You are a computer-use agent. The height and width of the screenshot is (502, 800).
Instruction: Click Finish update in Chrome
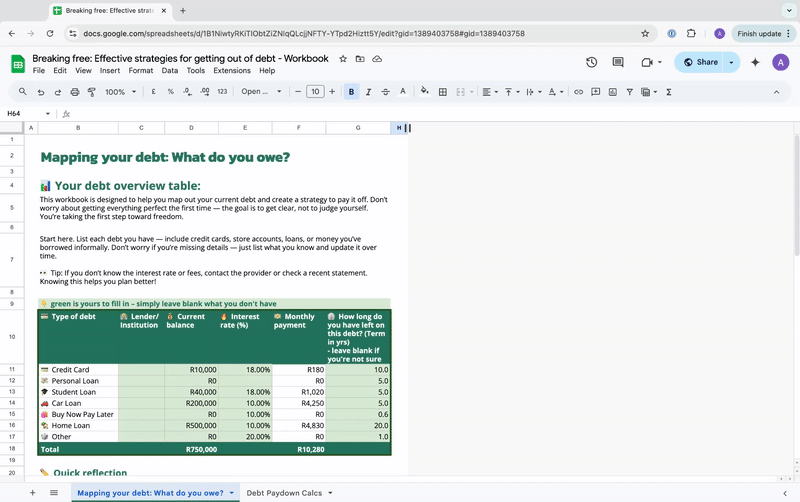(x=759, y=33)
